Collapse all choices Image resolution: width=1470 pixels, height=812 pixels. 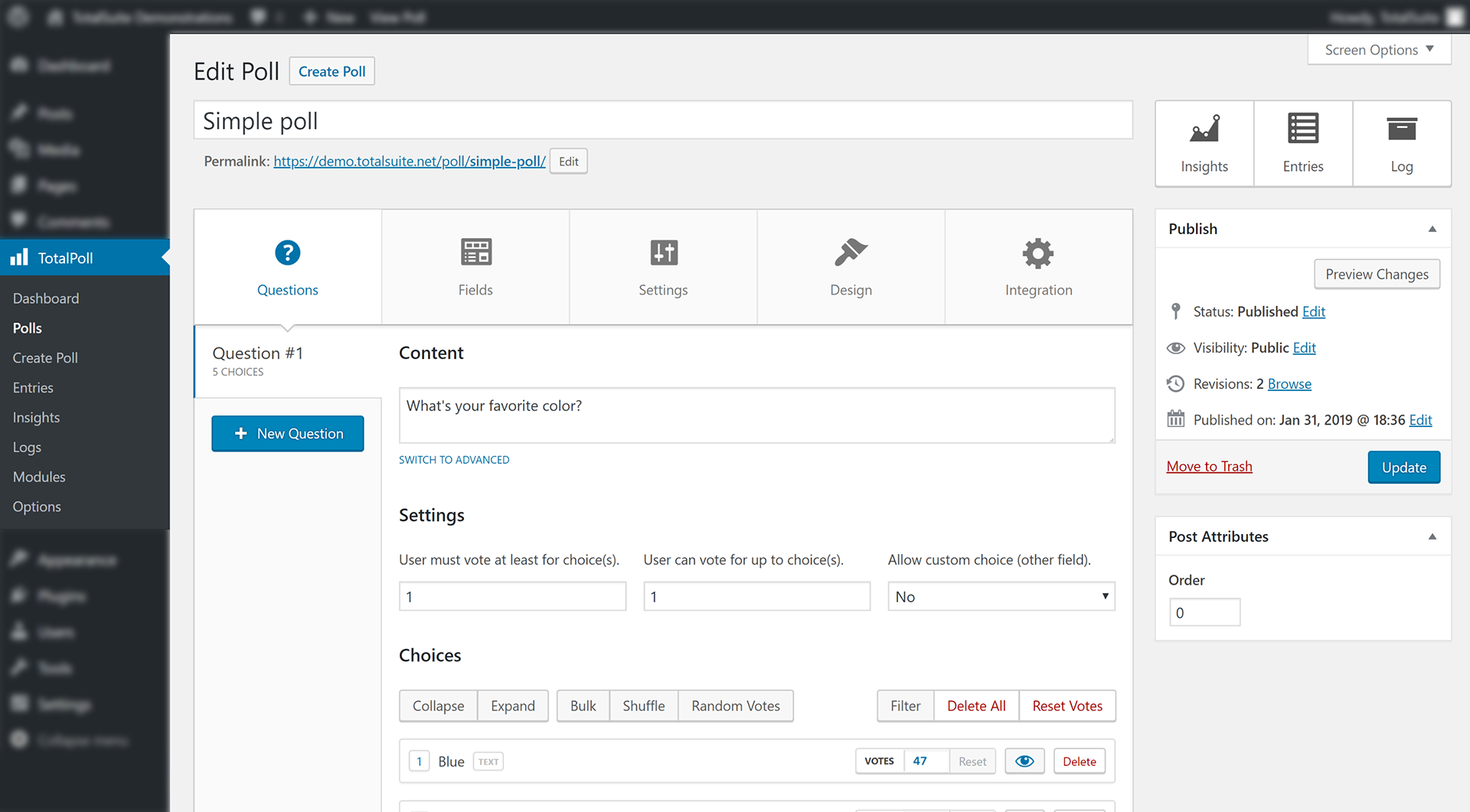[x=438, y=706]
